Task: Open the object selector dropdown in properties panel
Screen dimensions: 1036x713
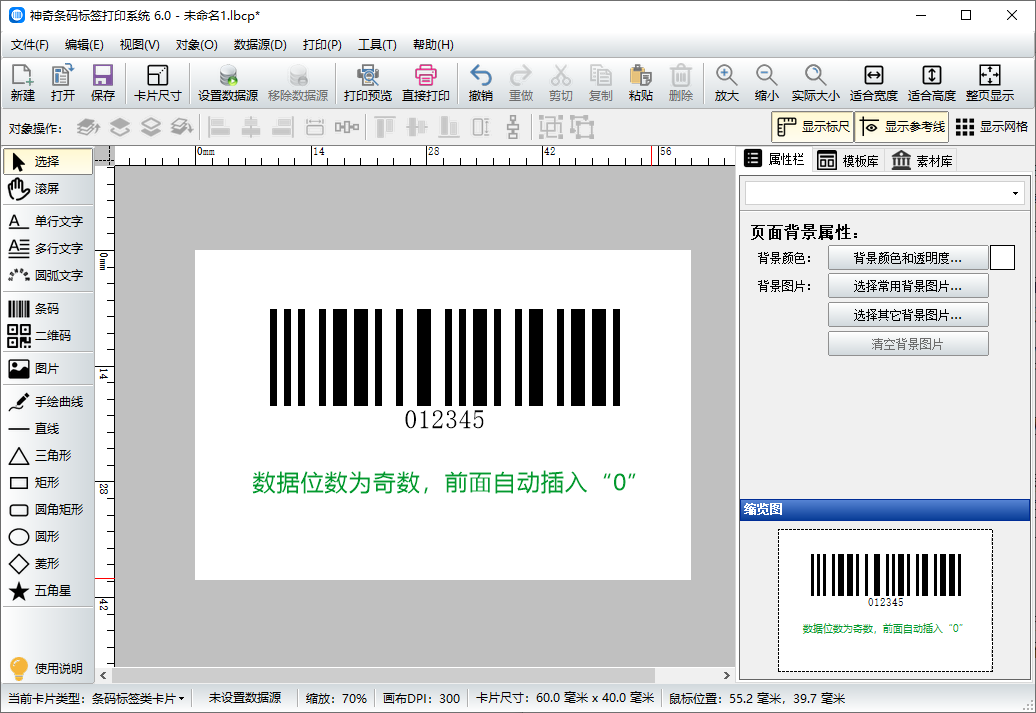Action: (885, 194)
